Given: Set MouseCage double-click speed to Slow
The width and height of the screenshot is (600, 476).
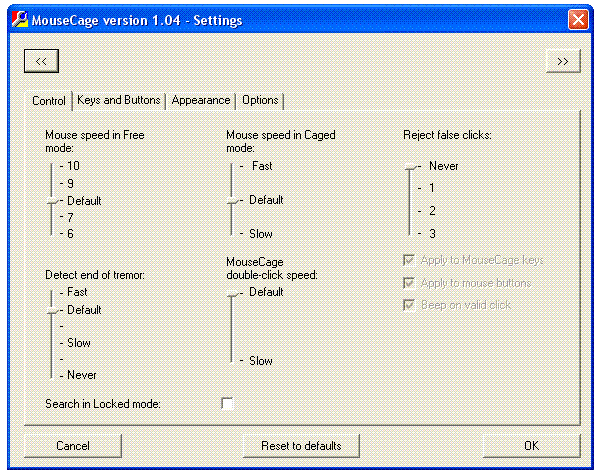Looking at the screenshot, I should 261,360.
